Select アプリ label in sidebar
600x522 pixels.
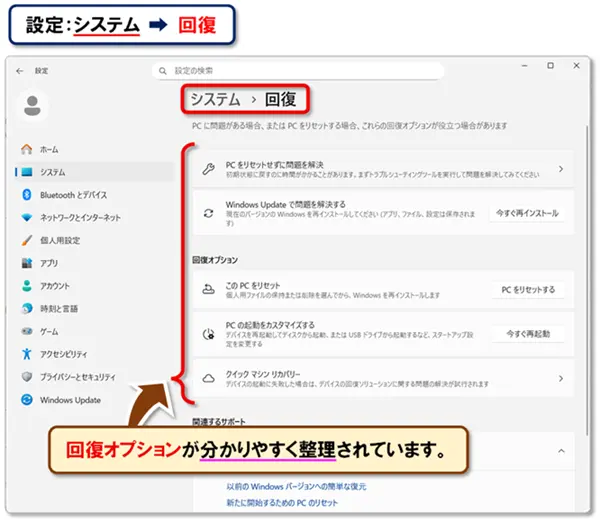[49, 263]
